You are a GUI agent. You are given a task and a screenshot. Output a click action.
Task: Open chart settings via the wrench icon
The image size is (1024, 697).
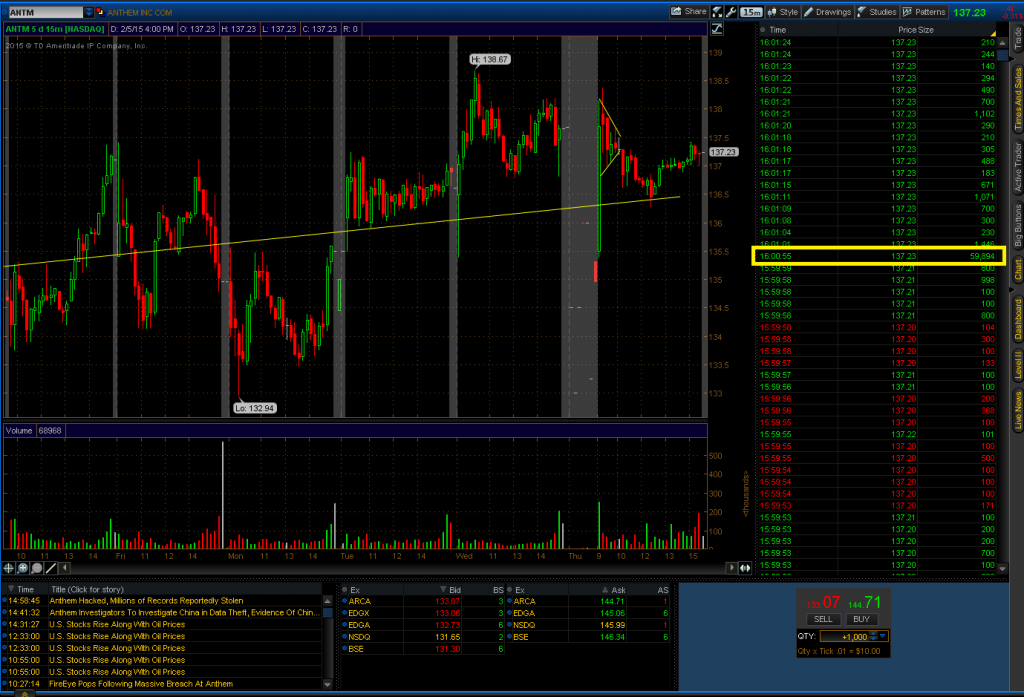click(731, 12)
